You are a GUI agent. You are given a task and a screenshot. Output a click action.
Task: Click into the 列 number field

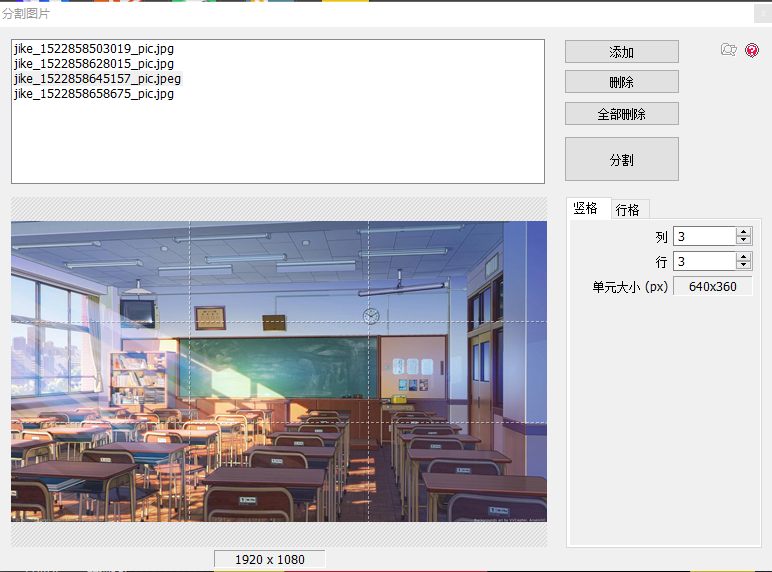click(x=705, y=236)
